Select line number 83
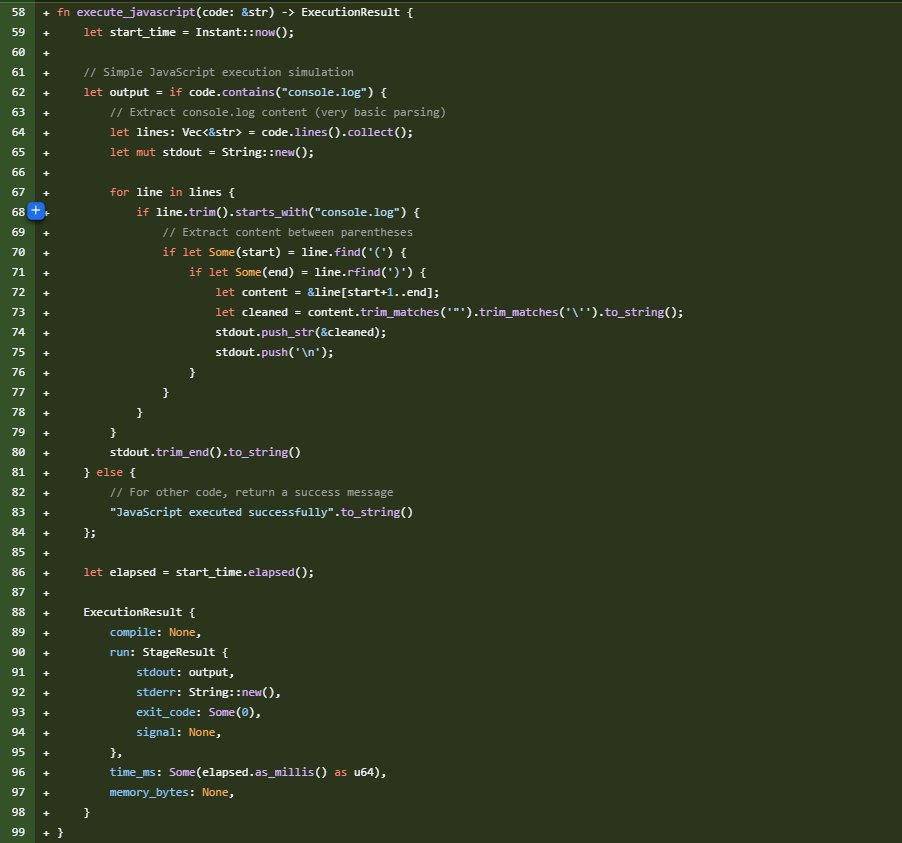Viewport: 902px width, 843px height. click(18, 512)
